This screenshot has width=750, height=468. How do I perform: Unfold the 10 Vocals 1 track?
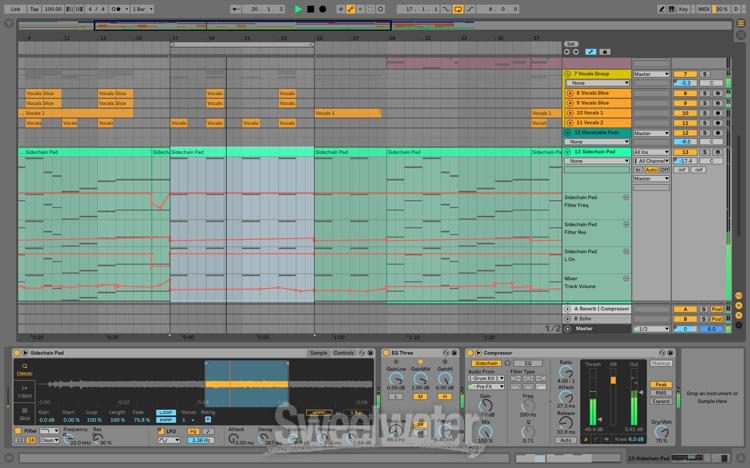[x=570, y=113]
